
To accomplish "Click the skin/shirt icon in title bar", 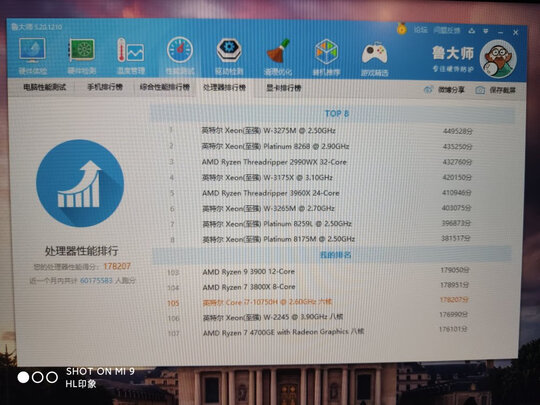I will (472, 31).
